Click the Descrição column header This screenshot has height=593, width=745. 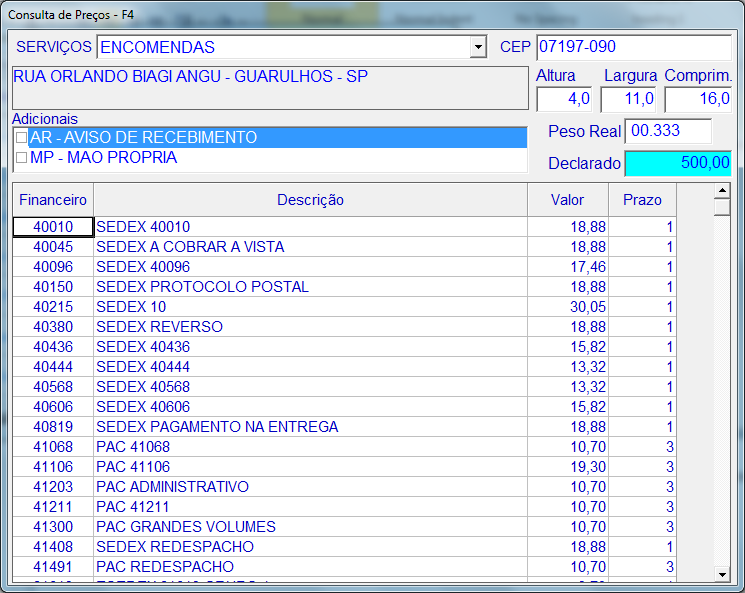click(x=310, y=200)
